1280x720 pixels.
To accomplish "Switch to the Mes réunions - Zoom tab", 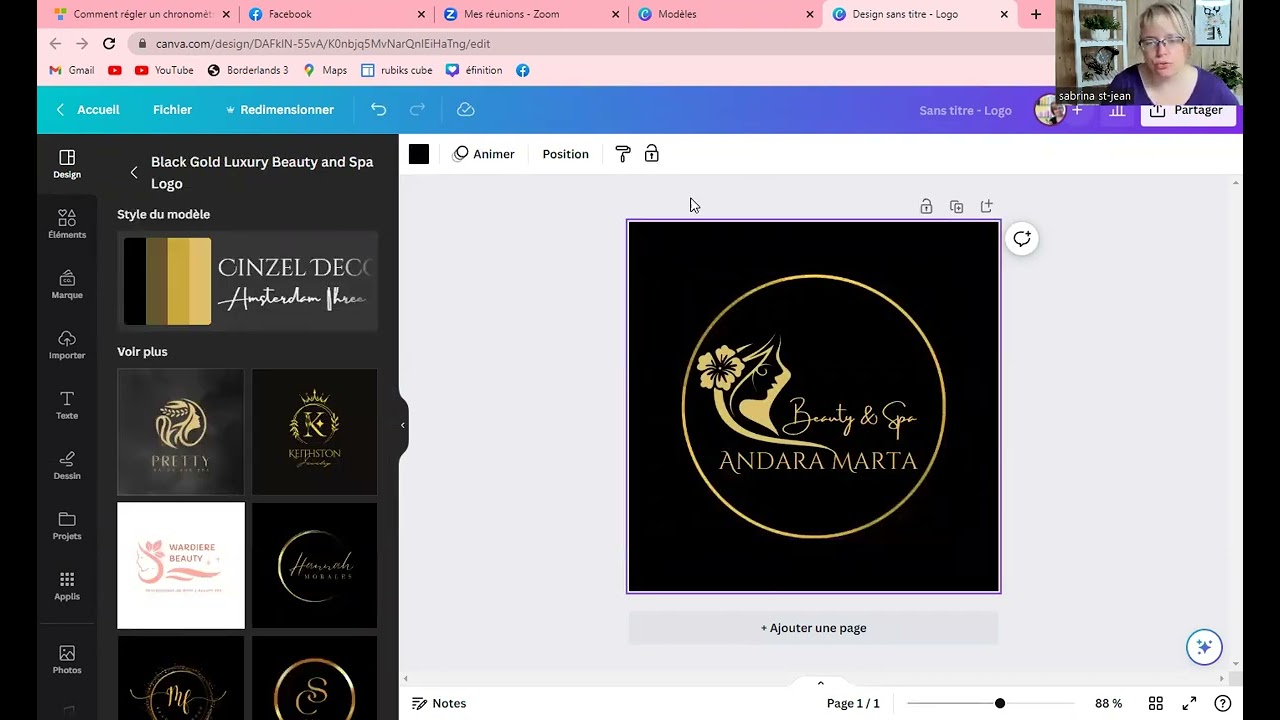I will pyautogui.click(x=532, y=14).
